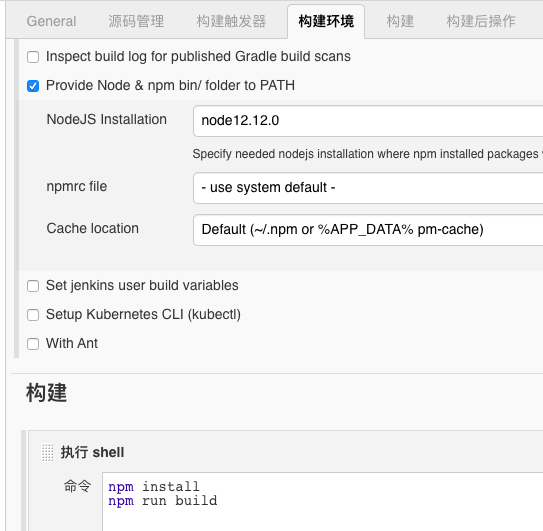Open the NodeJS Installation dropdown

tap(368, 121)
